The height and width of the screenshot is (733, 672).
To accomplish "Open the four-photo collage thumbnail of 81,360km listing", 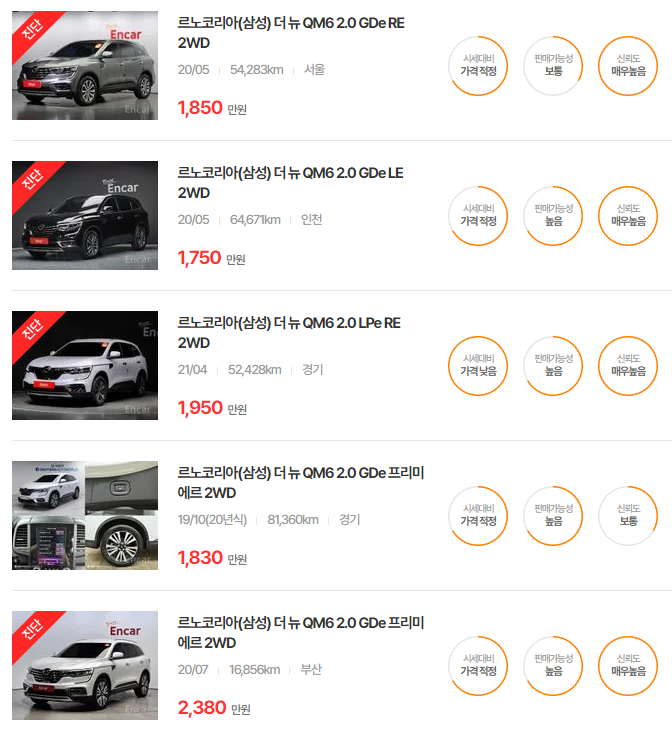I will (x=85, y=516).
